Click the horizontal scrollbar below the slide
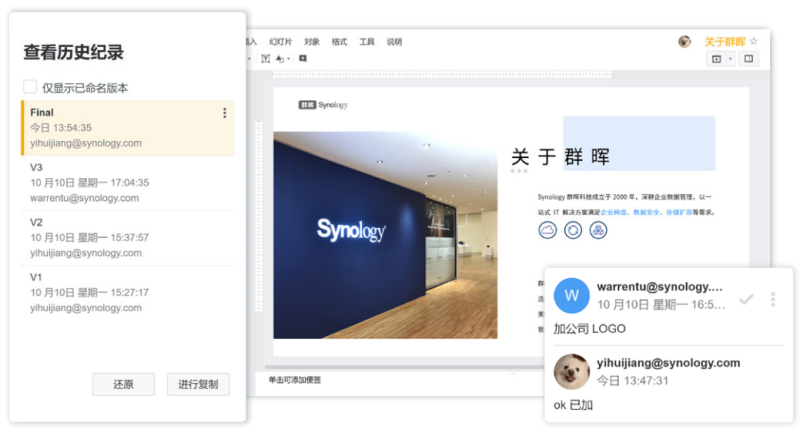Screen dimensions: 800x433 pos(404,367)
